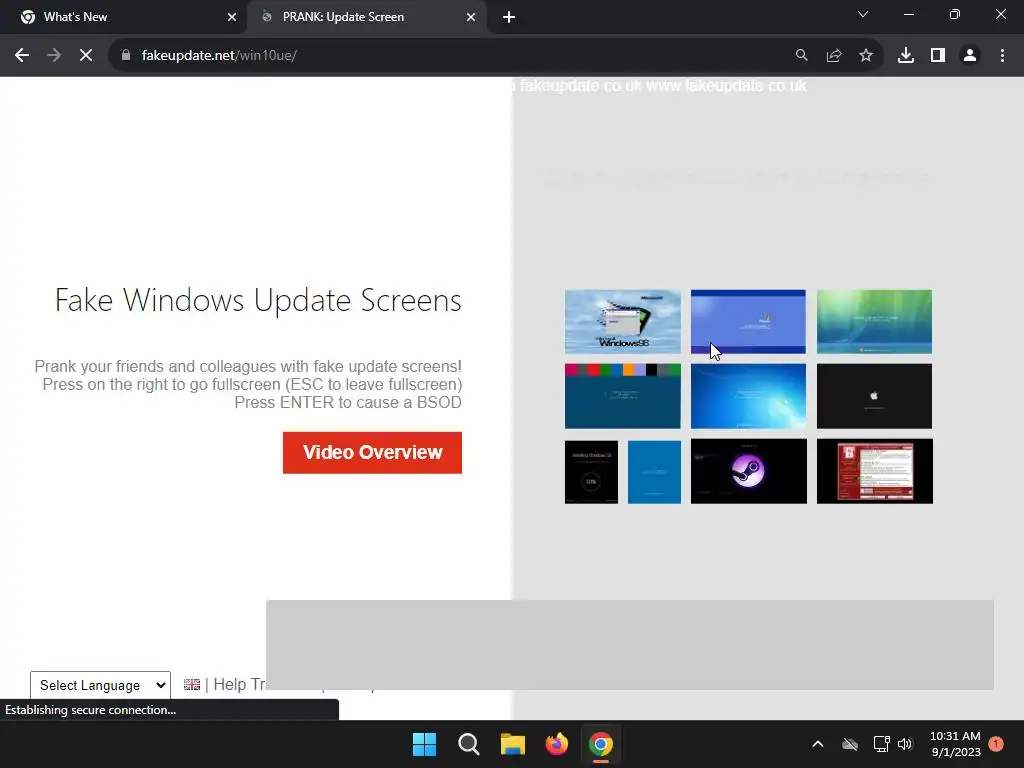Open the Chrome profile menu

coord(970,56)
